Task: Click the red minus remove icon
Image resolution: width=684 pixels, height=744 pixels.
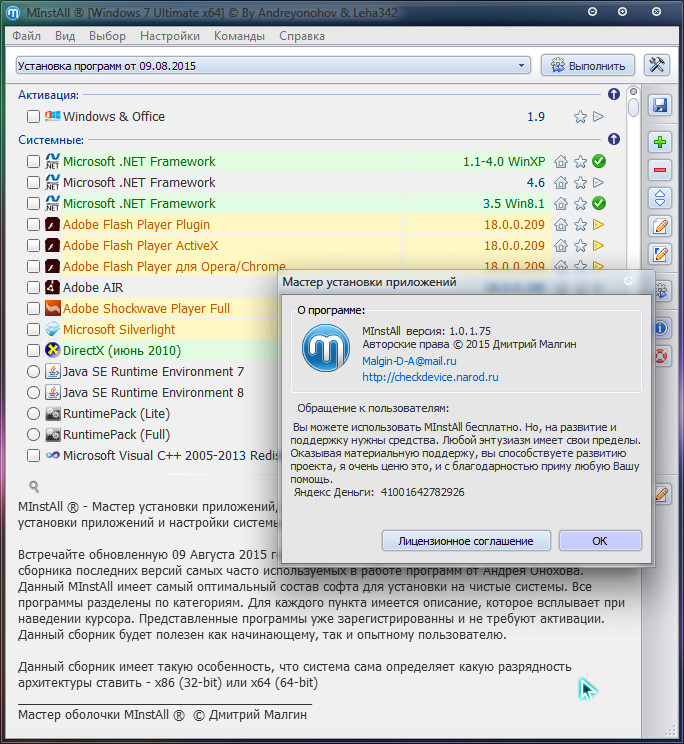Action: pyautogui.click(x=660, y=170)
